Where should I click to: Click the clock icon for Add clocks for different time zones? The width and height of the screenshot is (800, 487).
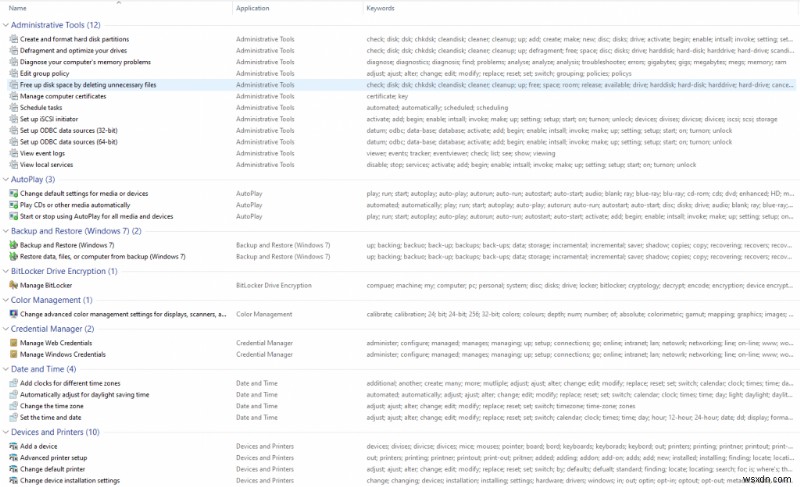pos(14,383)
